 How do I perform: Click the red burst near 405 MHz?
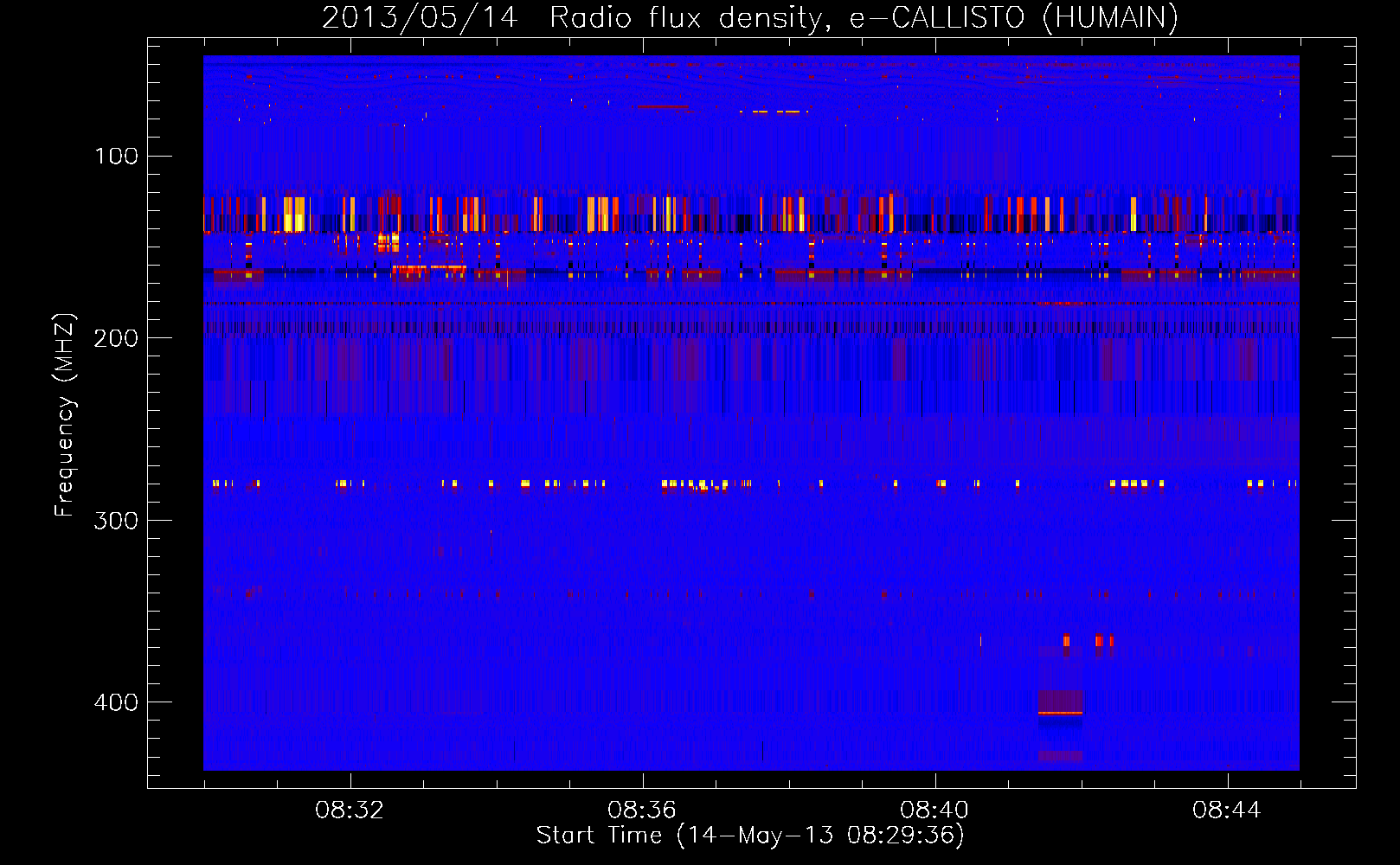(x=1060, y=713)
